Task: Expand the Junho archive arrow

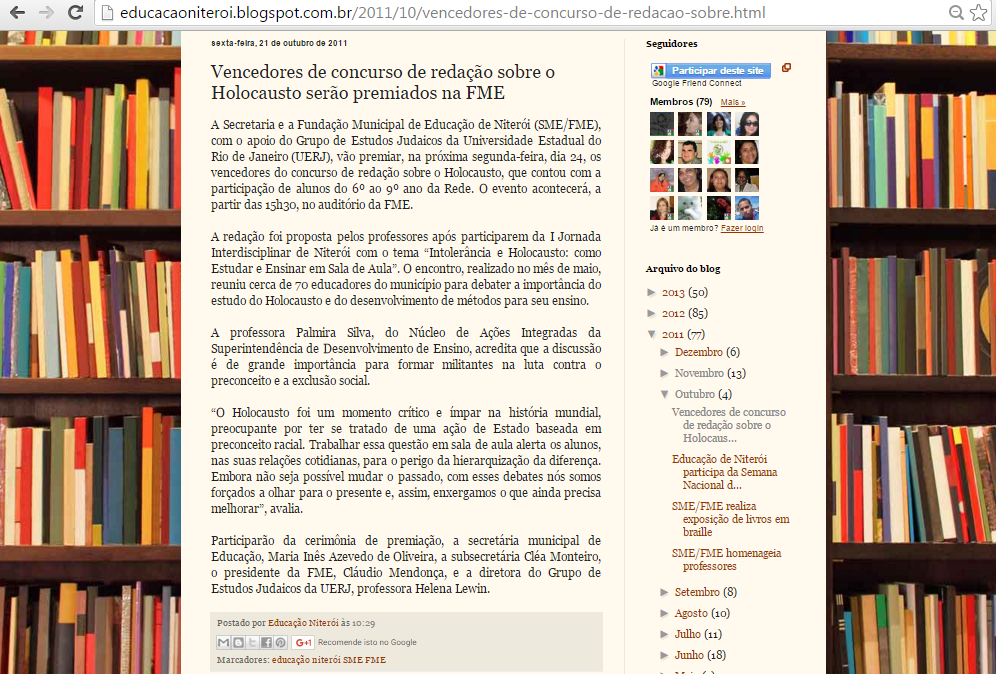Action: coord(664,655)
